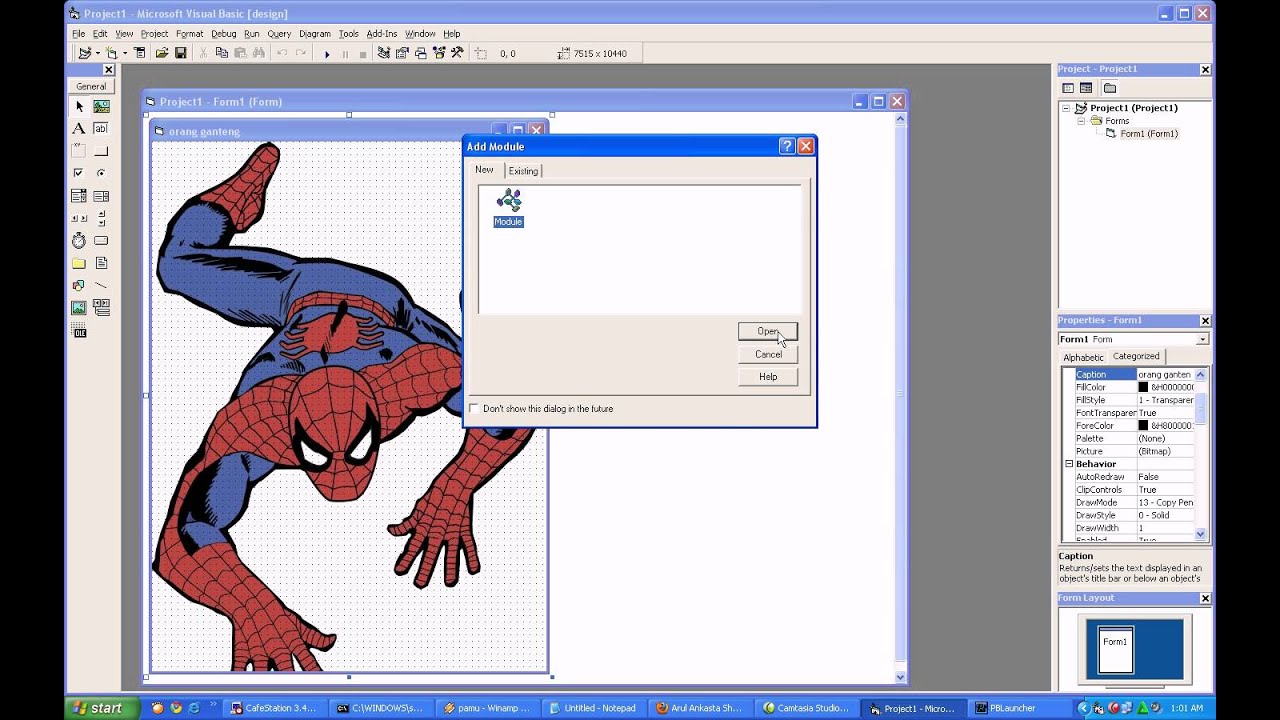Click the Open Project toolbar icon
Viewport: 1280px width, 720px height.
(x=162, y=53)
